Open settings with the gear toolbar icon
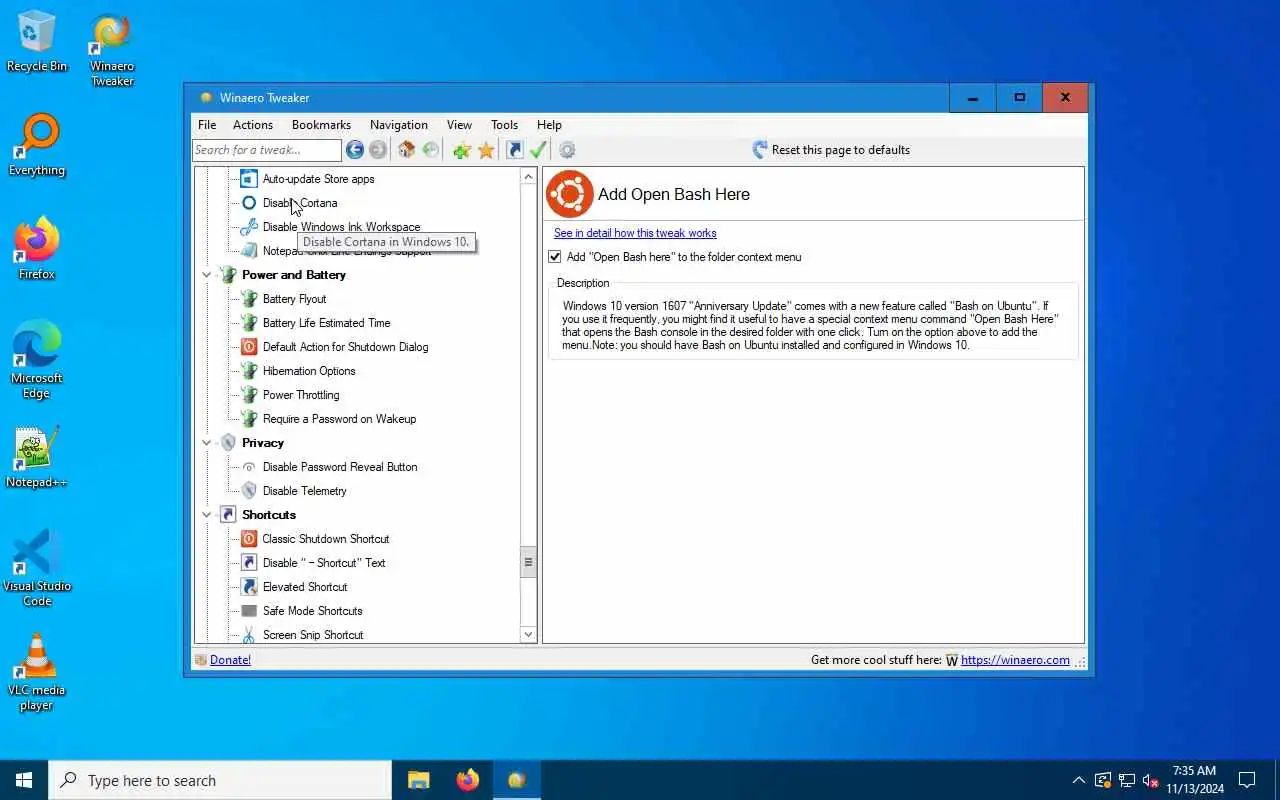The height and width of the screenshot is (800, 1280). click(567, 150)
